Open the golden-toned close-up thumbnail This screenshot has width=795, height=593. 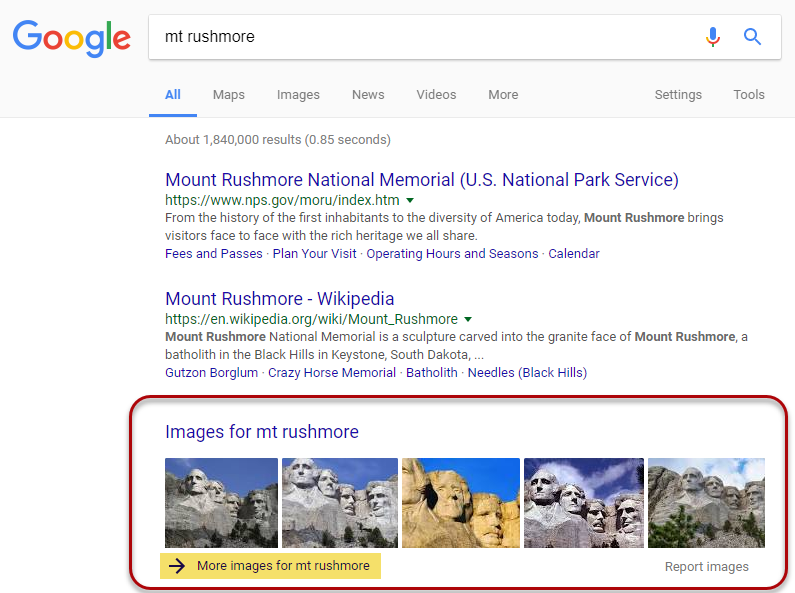[x=461, y=503]
